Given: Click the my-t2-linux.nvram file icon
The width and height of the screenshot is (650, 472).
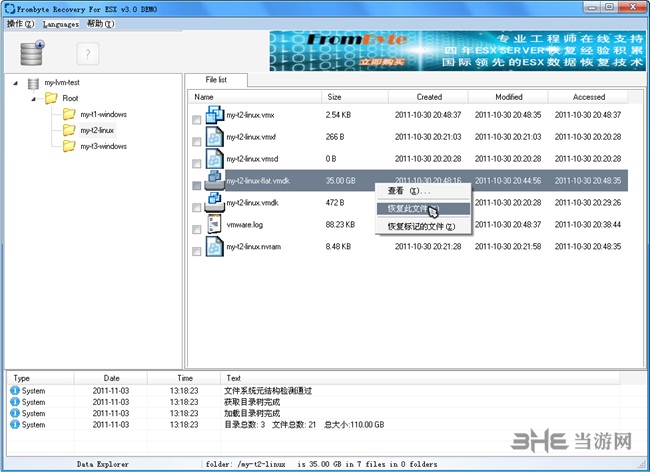Looking at the screenshot, I should point(215,247).
